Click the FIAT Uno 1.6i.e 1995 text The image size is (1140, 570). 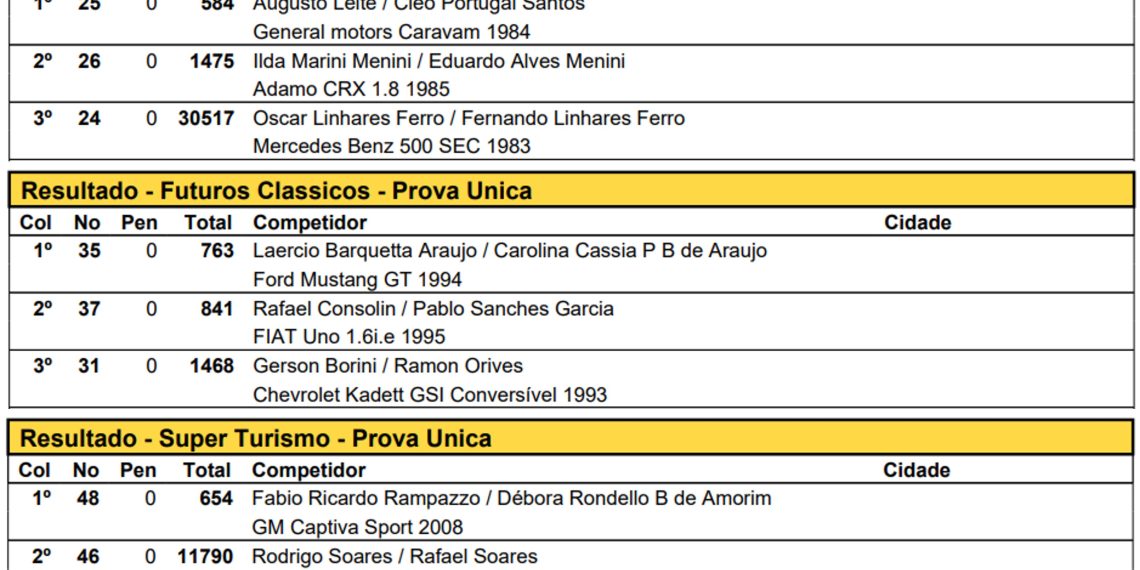point(349,337)
